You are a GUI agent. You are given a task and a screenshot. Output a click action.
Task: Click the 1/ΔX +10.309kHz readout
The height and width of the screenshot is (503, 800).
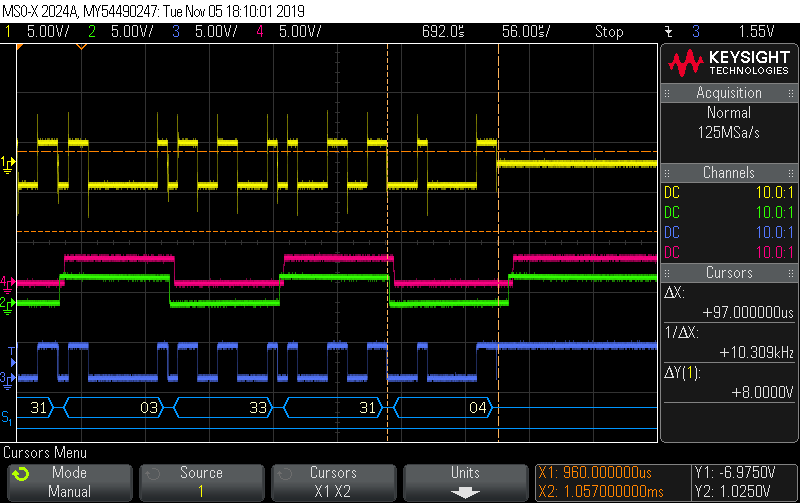point(729,342)
